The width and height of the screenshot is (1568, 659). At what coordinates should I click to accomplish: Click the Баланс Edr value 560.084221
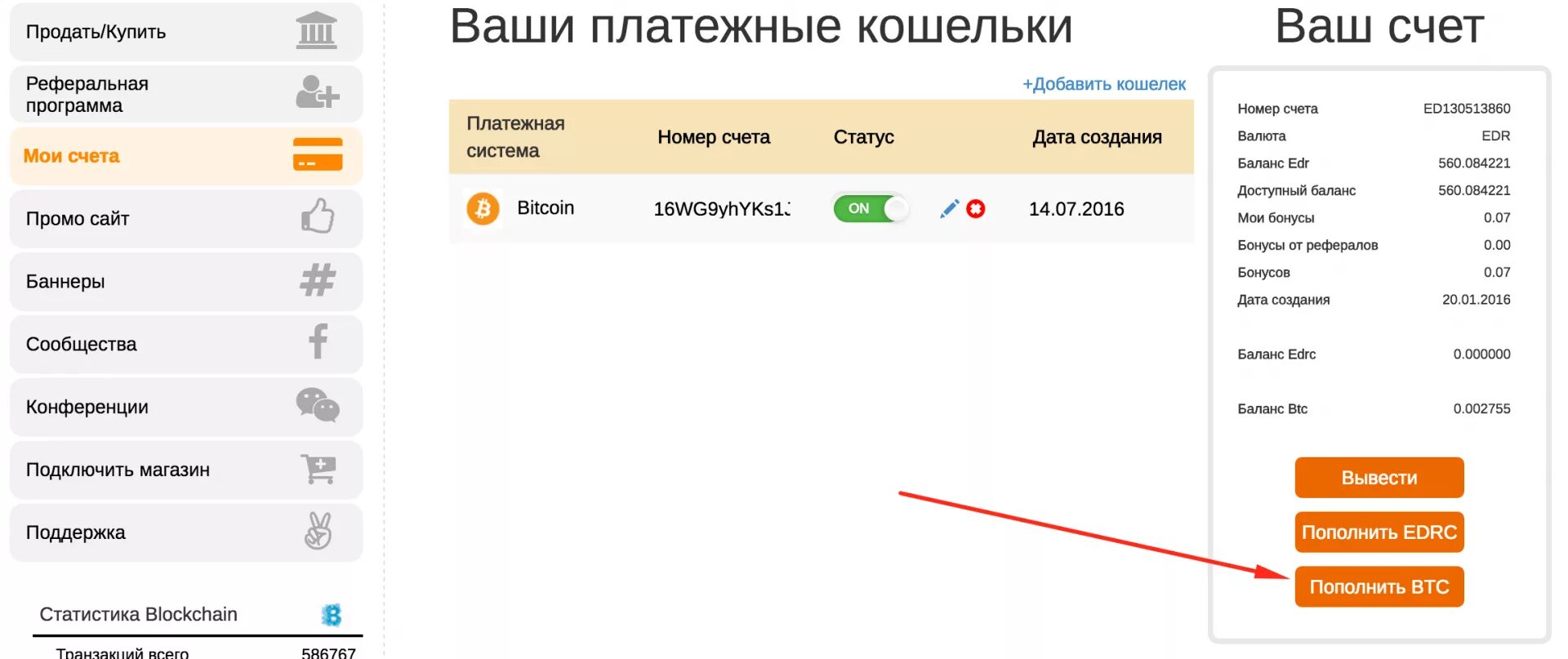coord(1474,163)
